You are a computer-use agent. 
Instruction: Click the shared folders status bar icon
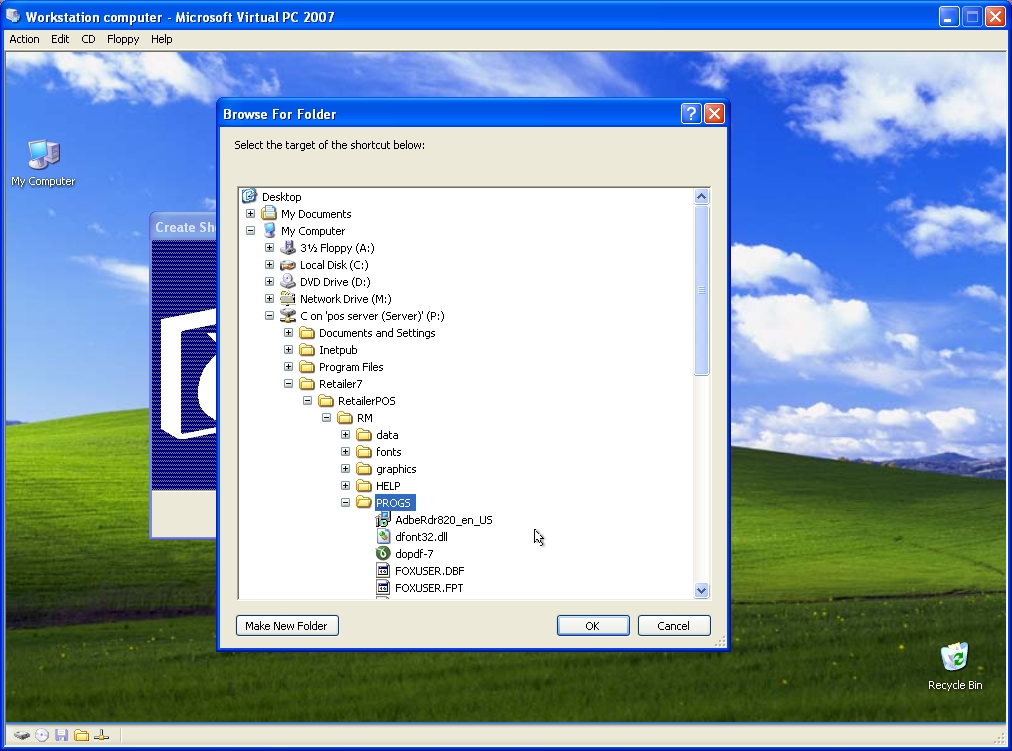click(81, 735)
